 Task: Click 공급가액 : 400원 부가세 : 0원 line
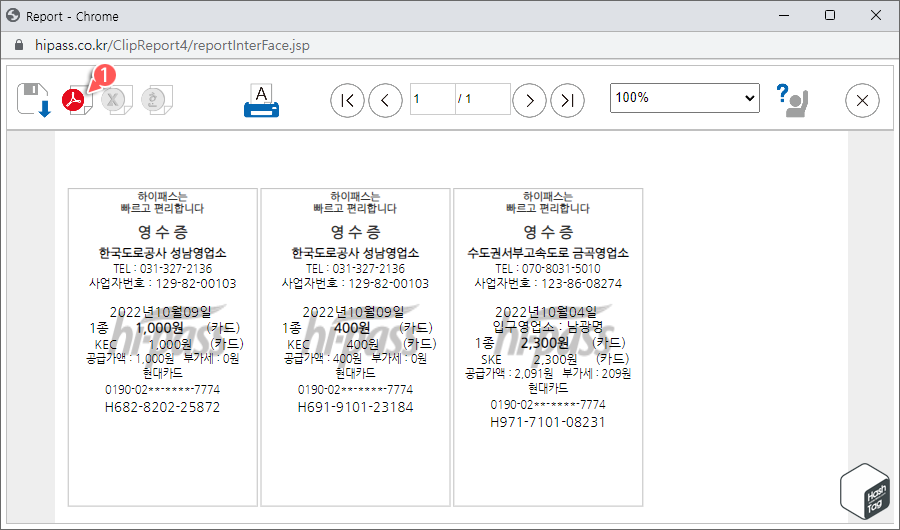tap(355, 358)
